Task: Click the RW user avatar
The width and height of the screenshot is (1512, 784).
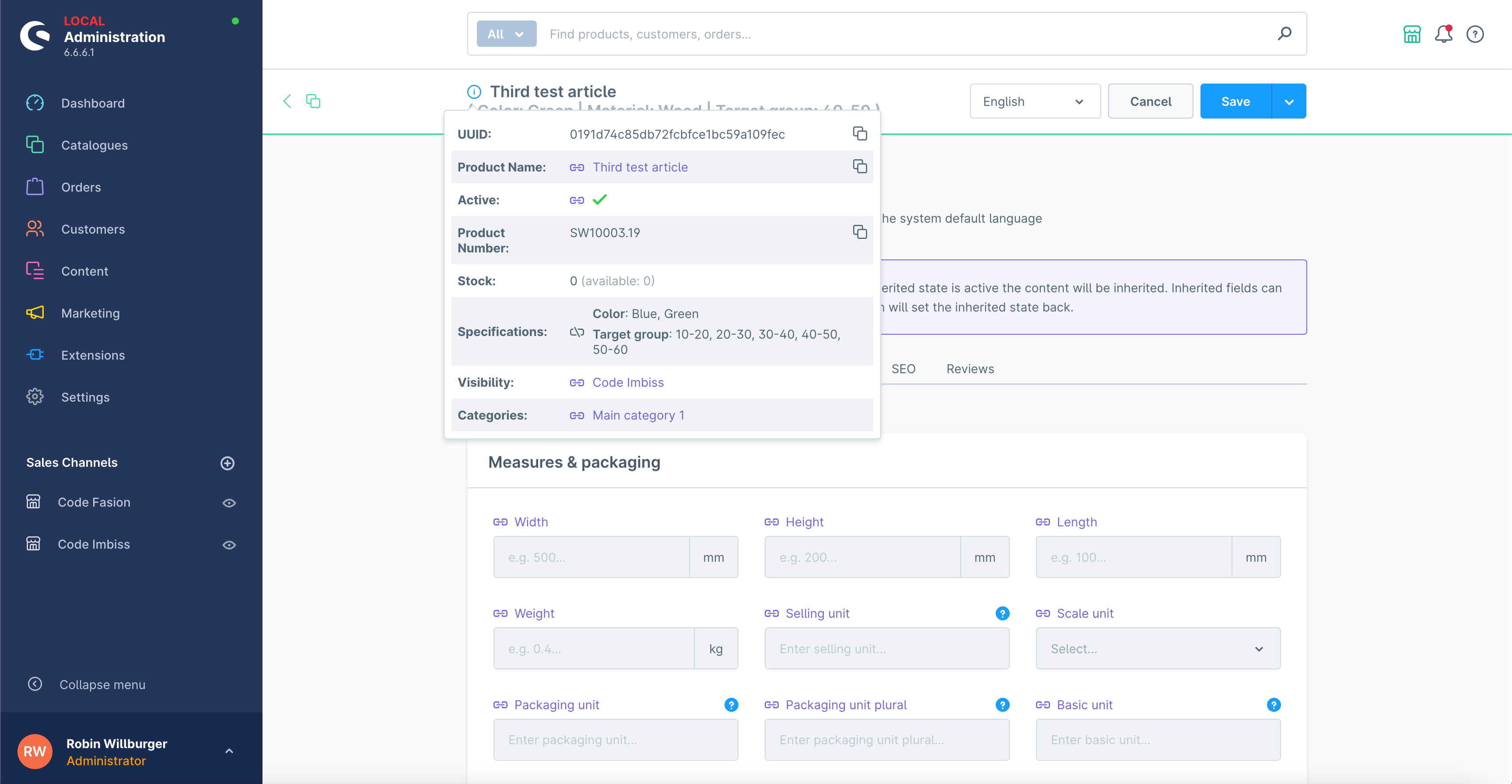Action: pos(35,752)
